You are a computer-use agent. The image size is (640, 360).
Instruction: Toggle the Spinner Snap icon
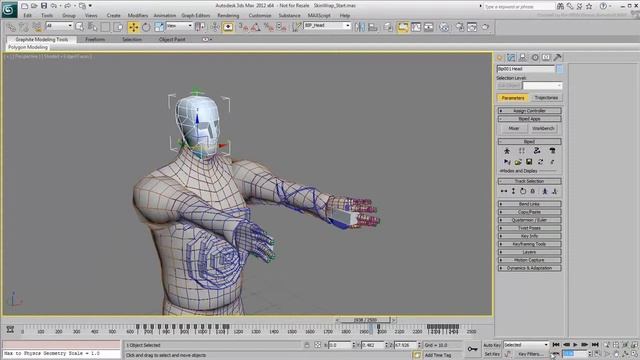[x=281, y=27]
